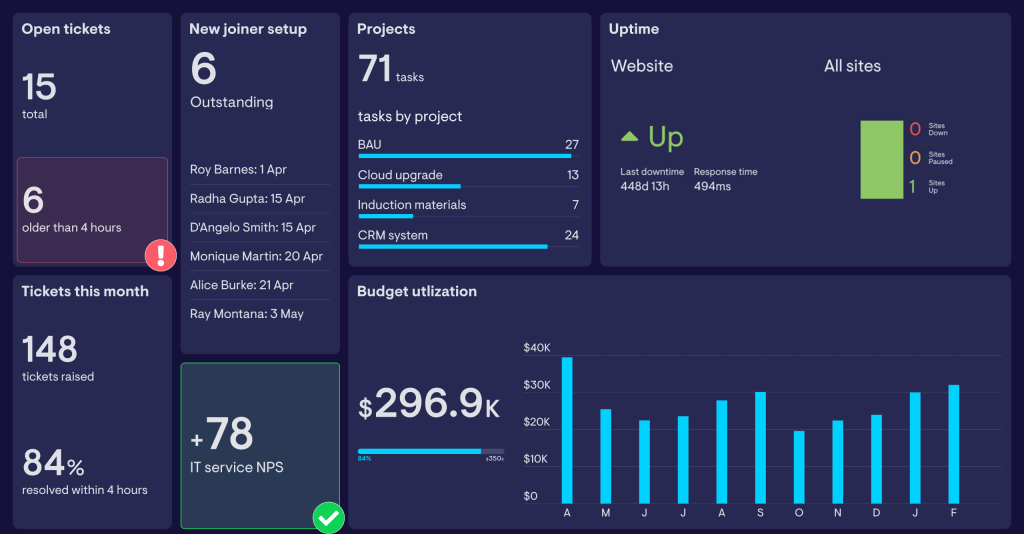Screen dimensions: 1024x534
Task: Select the CRM system project bar
Action: click(452, 246)
